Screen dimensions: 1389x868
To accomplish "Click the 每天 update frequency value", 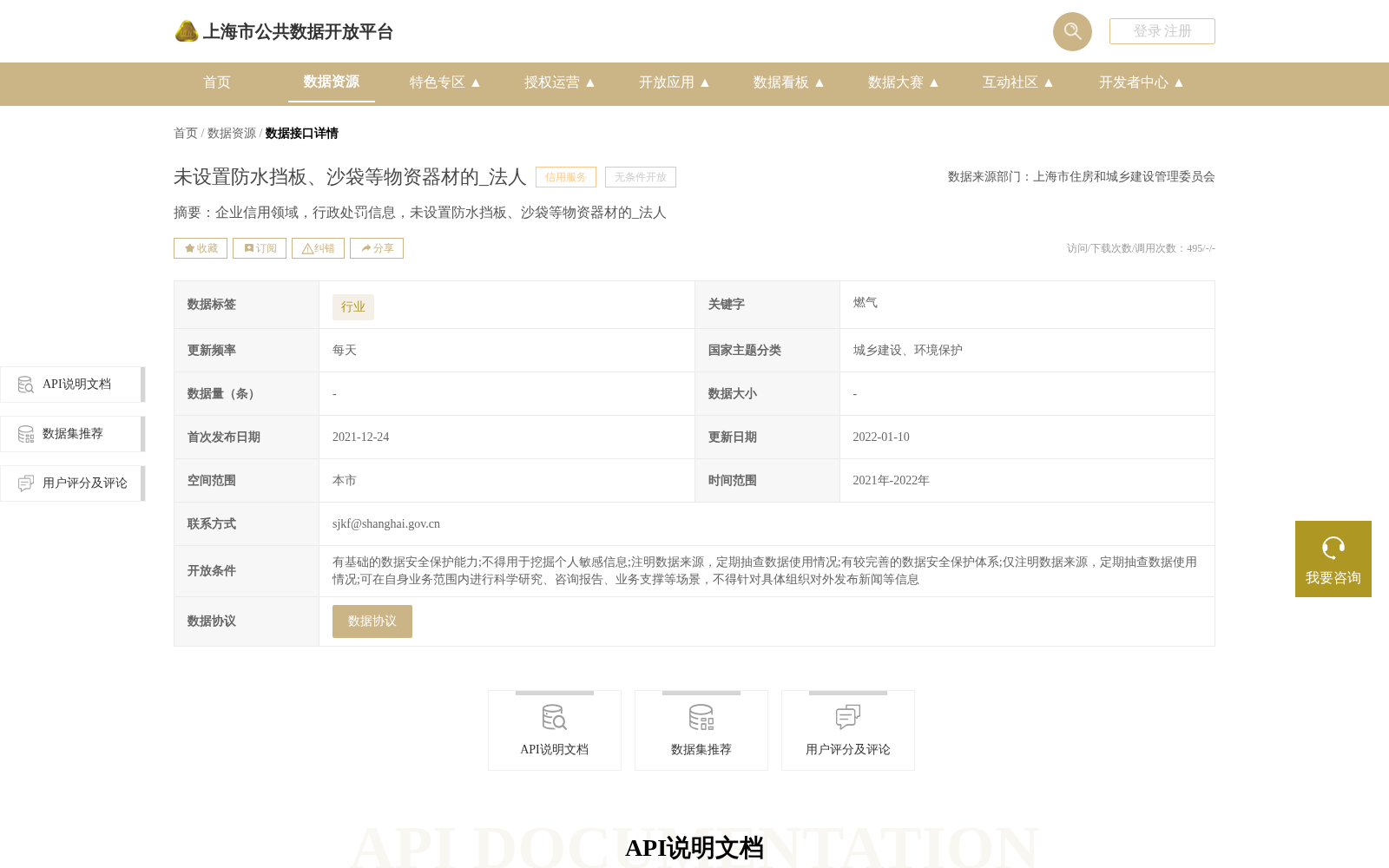I will click(x=345, y=351).
